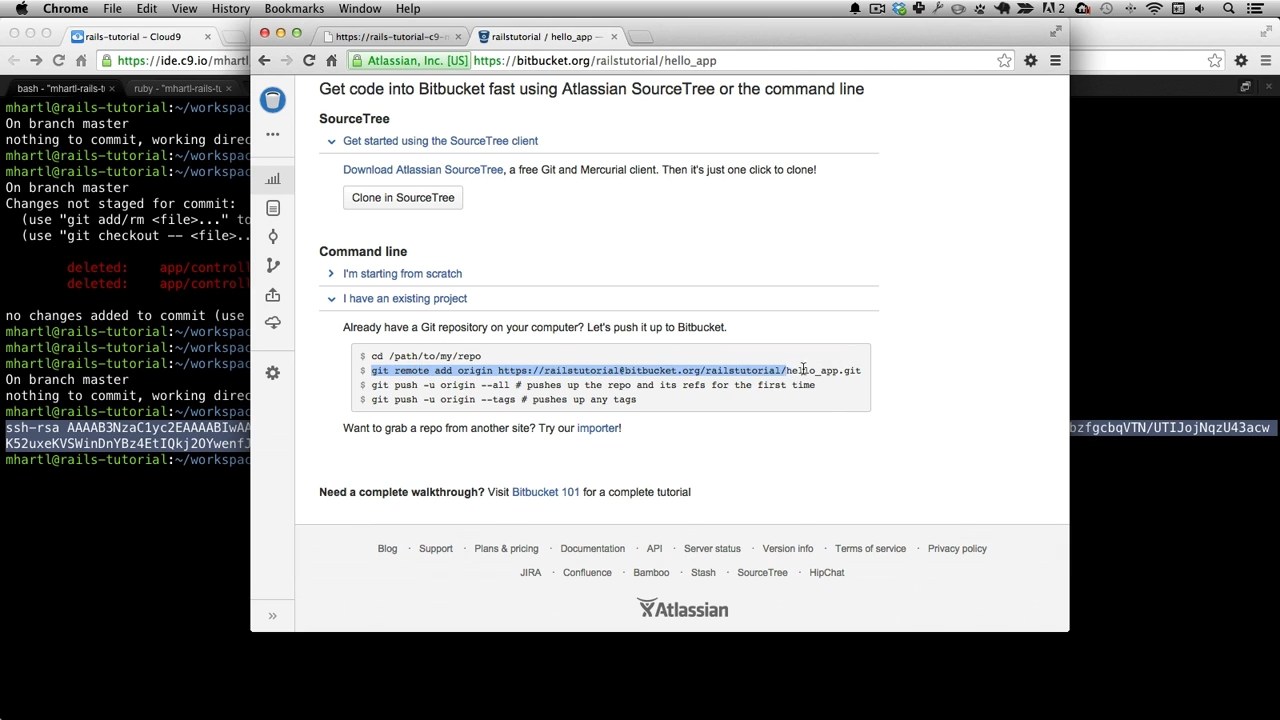The height and width of the screenshot is (720, 1280).
Task: Open repository Overview bar-chart icon in sidebar
Action: pyautogui.click(x=273, y=179)
